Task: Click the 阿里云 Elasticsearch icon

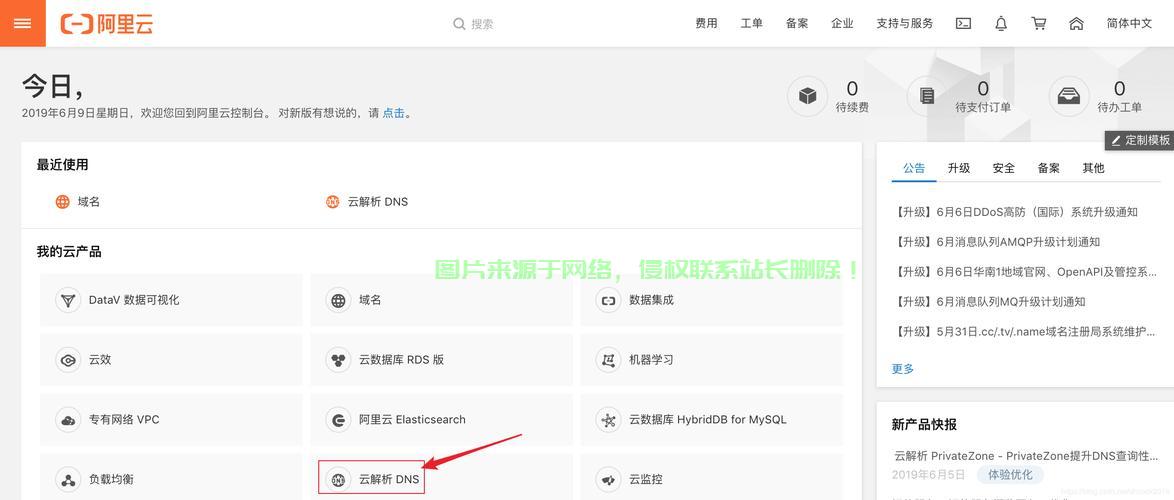Action: click(x=338, y=420)
